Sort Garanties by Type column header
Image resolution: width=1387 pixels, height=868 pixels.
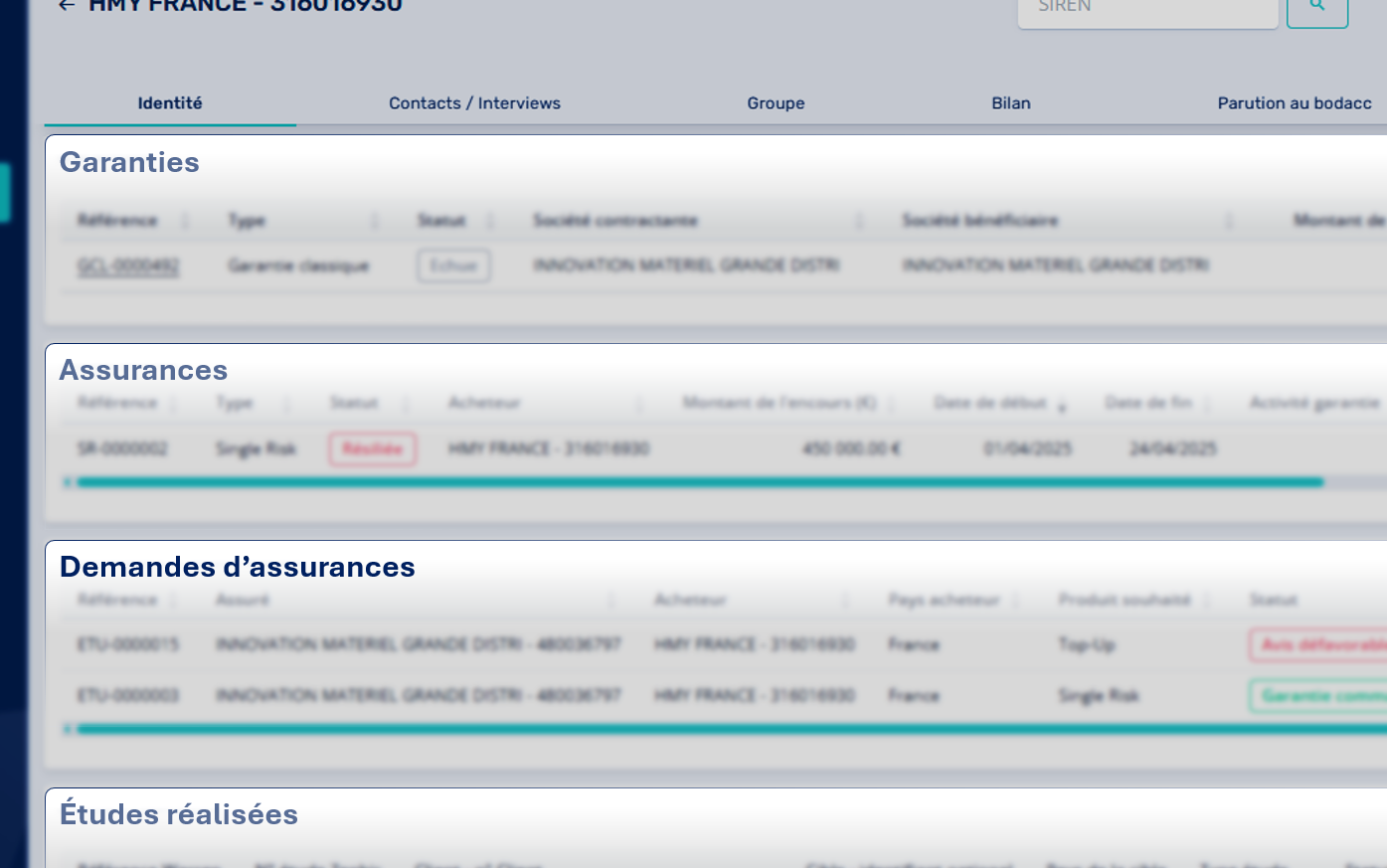247,220
